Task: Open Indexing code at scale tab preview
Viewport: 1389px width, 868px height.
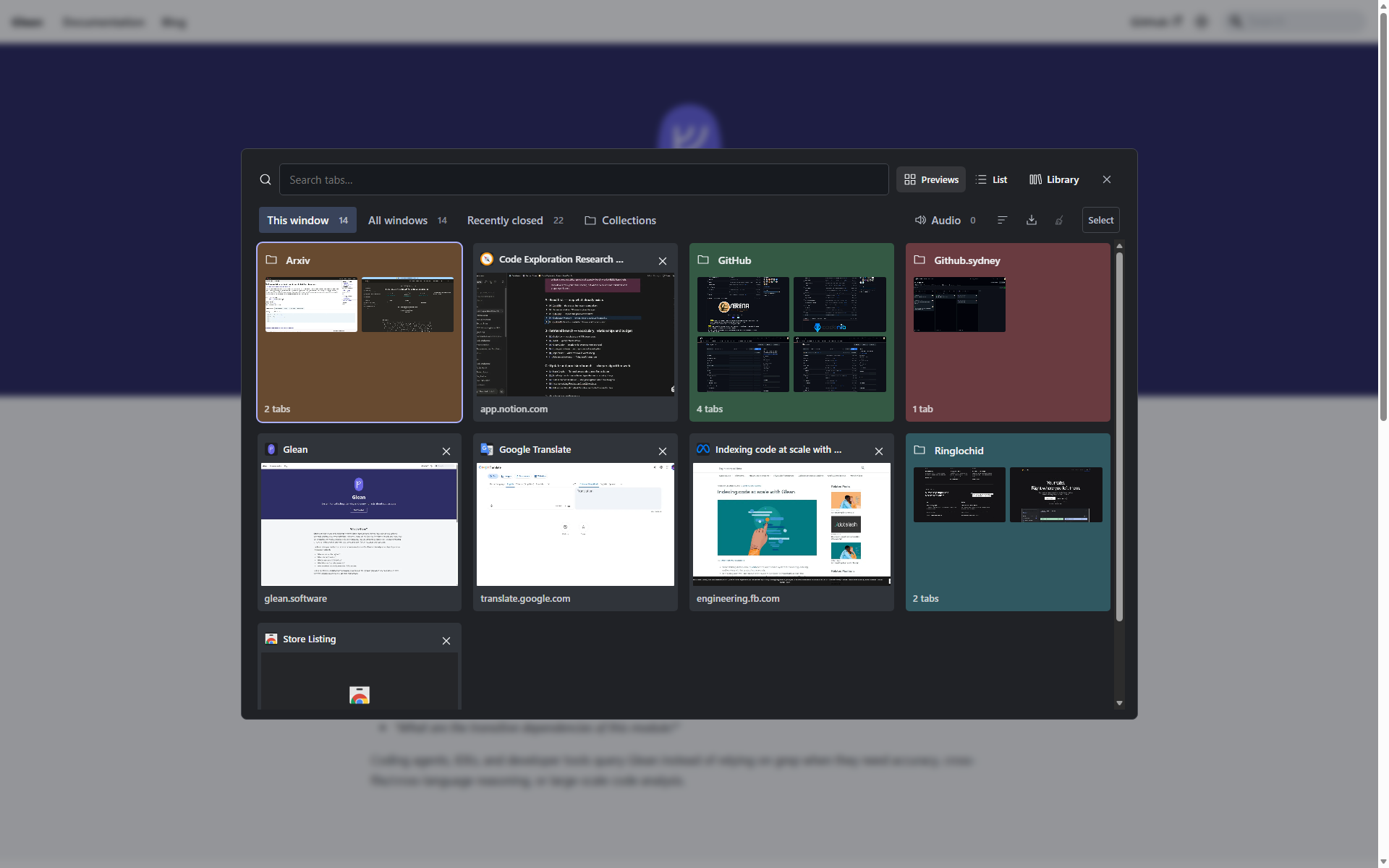Action: pyautogui.click(x=791, y=524)
